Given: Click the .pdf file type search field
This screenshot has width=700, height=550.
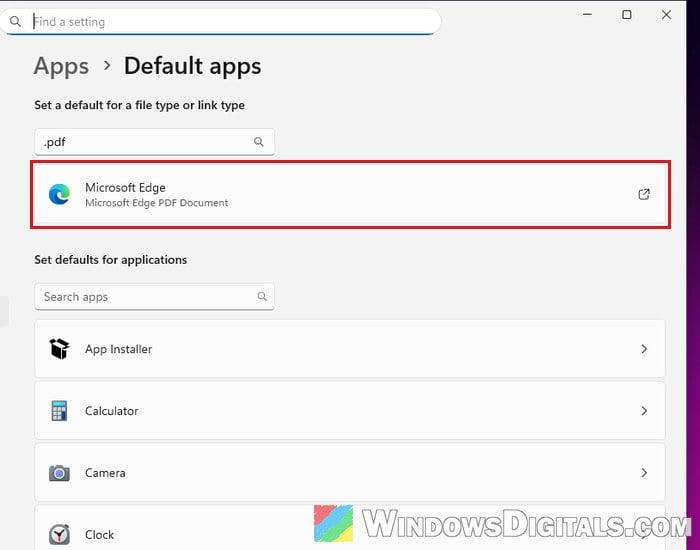Looking at the screenshot, I should tap(154, 142).
